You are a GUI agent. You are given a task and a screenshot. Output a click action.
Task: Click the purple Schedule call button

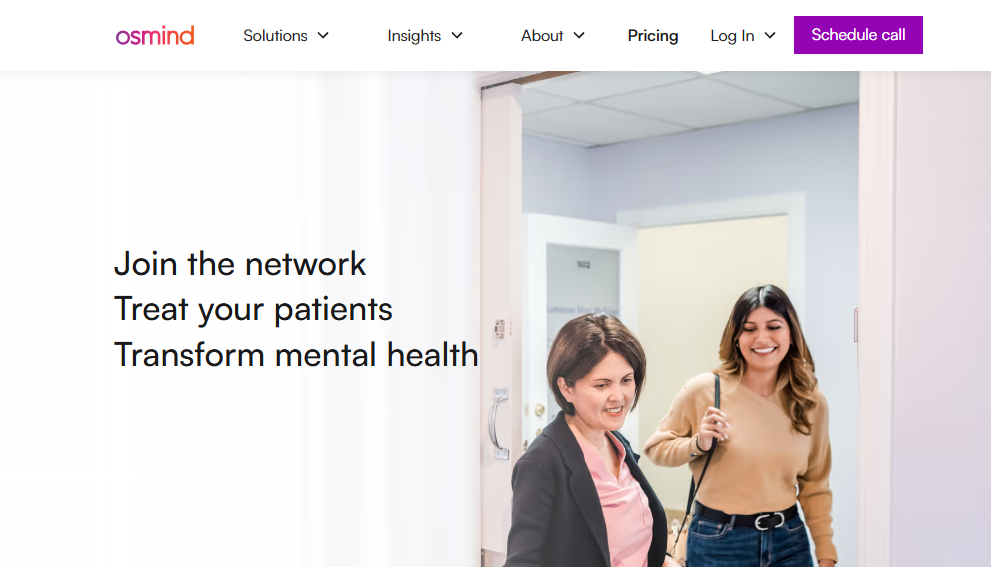click(x=858, y=35)
